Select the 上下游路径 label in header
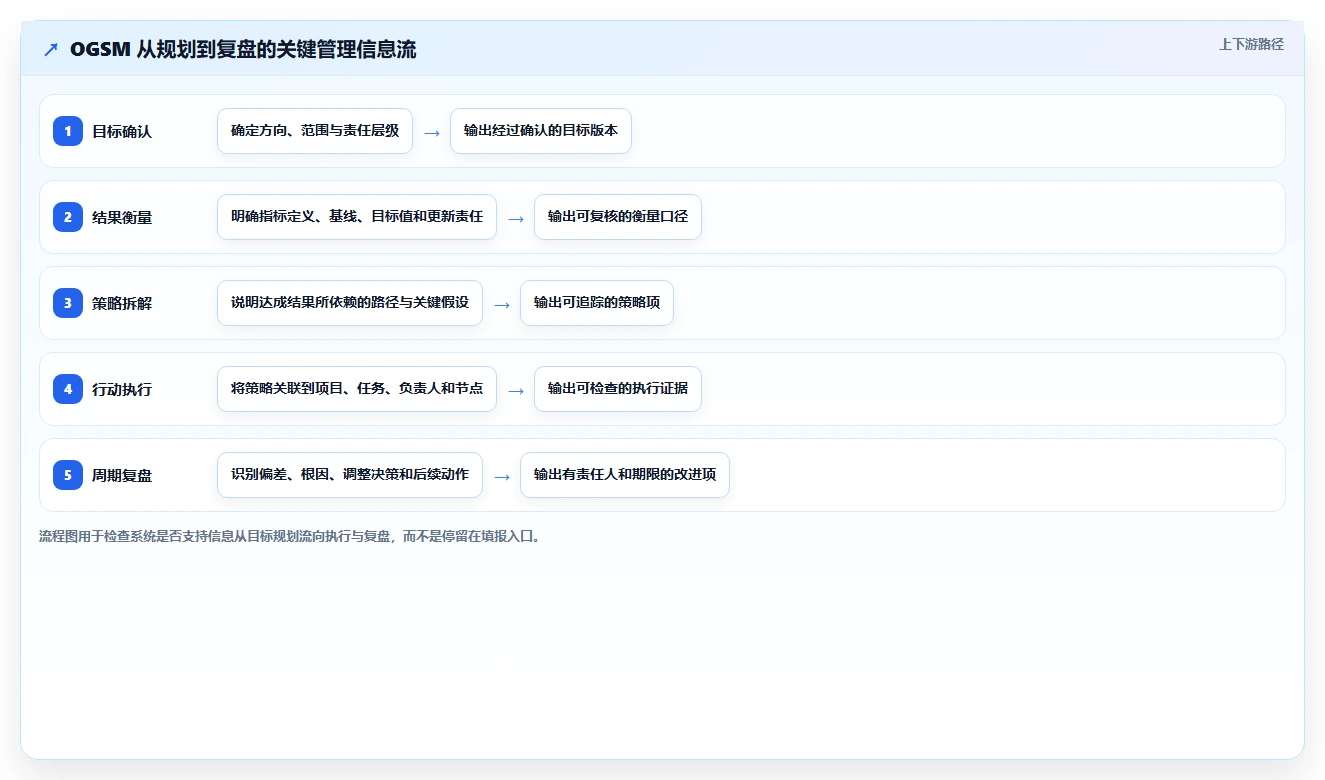The height and width of the screenshot is (780, 1325). pos(1251,44)
